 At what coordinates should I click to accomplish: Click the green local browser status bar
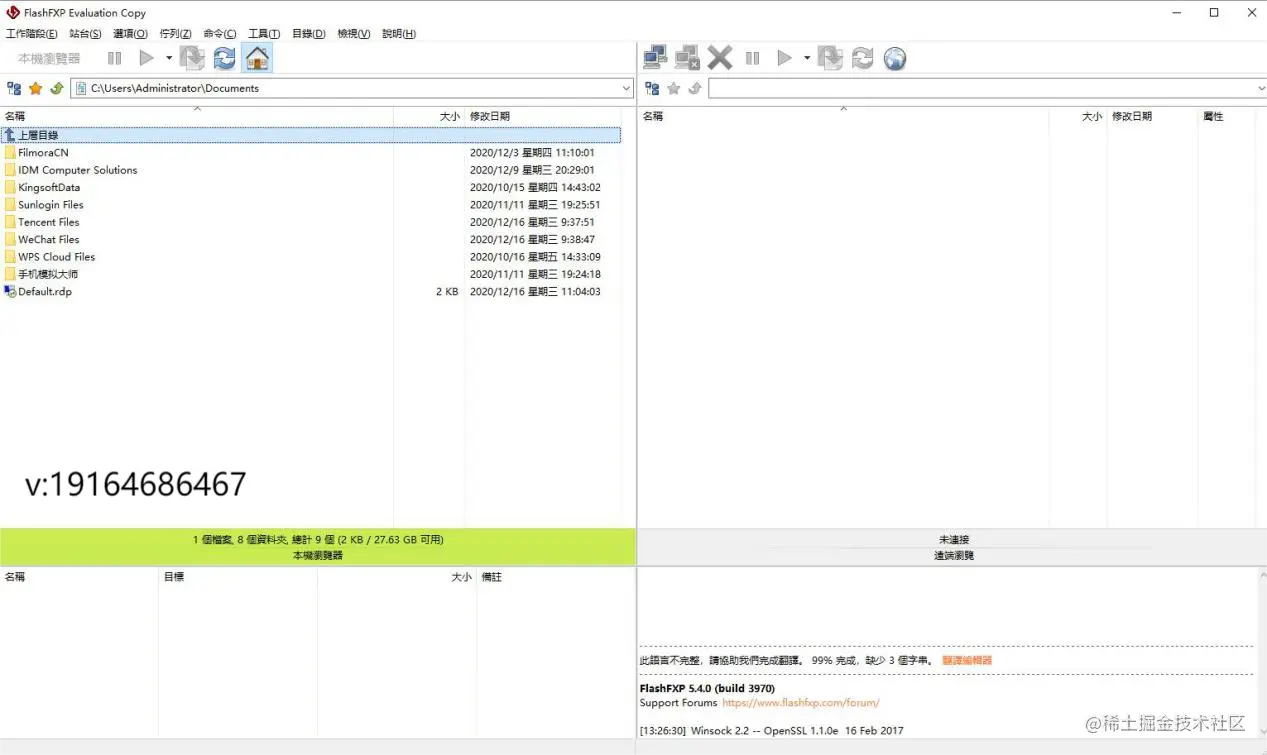coord(318,547)
